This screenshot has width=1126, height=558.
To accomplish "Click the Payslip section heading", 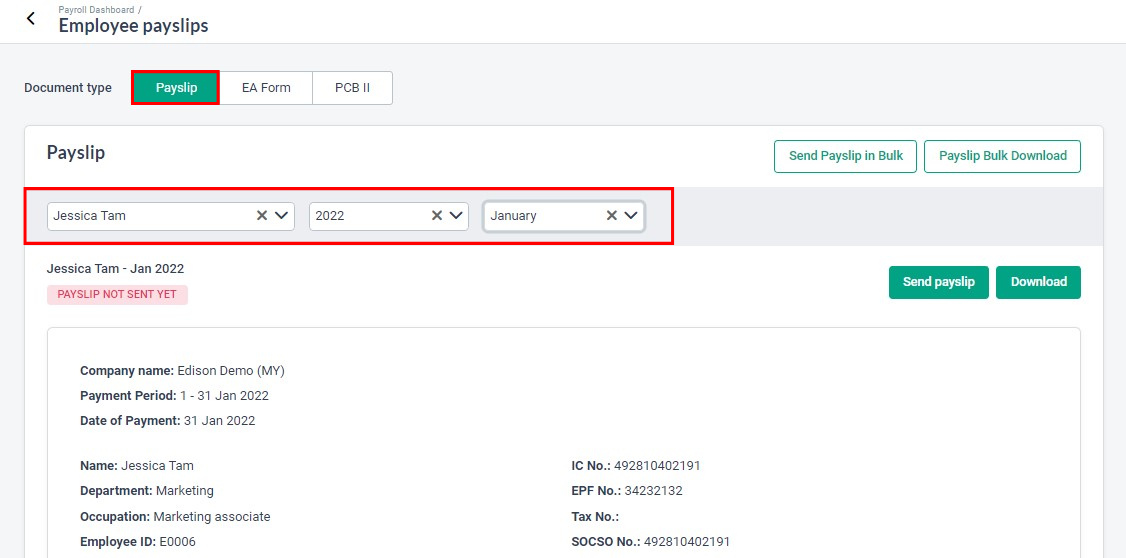I will [76, 152].
